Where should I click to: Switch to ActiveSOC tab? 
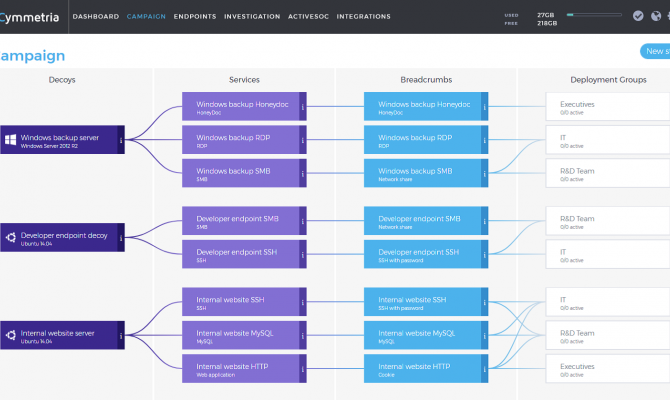click(309, 17)
